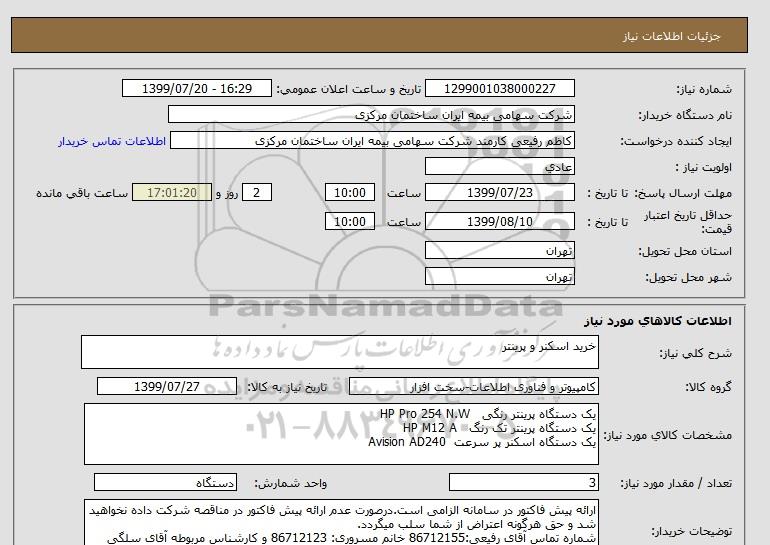Click the label ایجاد کننده درخواست
770x545 pixels.
pos(676,141)
